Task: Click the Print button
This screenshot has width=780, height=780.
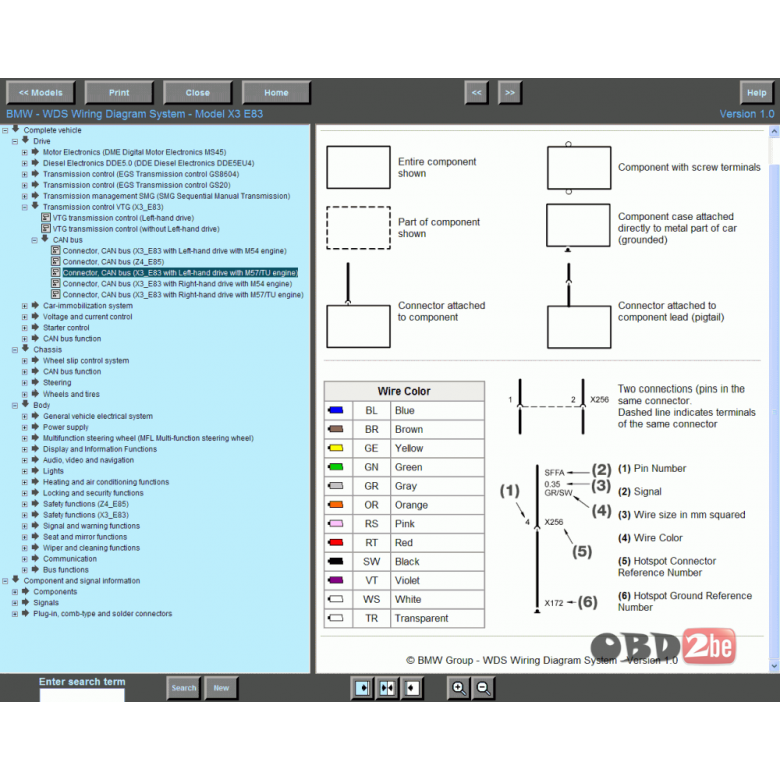Action: pos(119,93)
